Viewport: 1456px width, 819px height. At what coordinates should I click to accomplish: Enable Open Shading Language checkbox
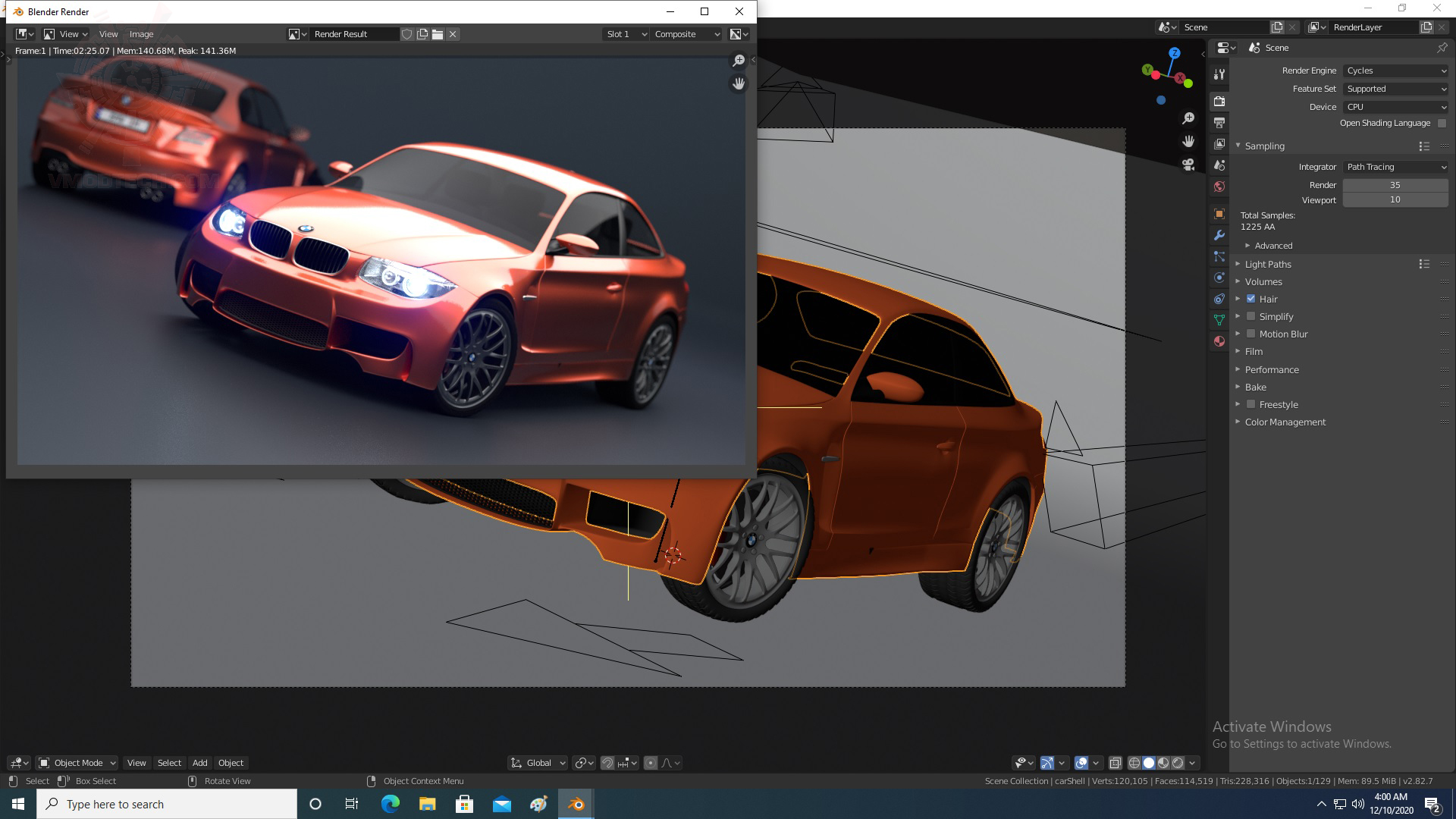click(1442, 123)
